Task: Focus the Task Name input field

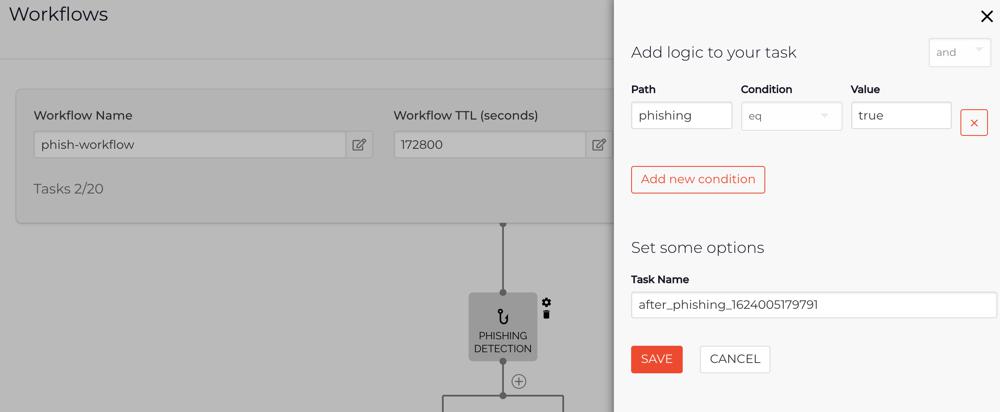Action: 813,305
